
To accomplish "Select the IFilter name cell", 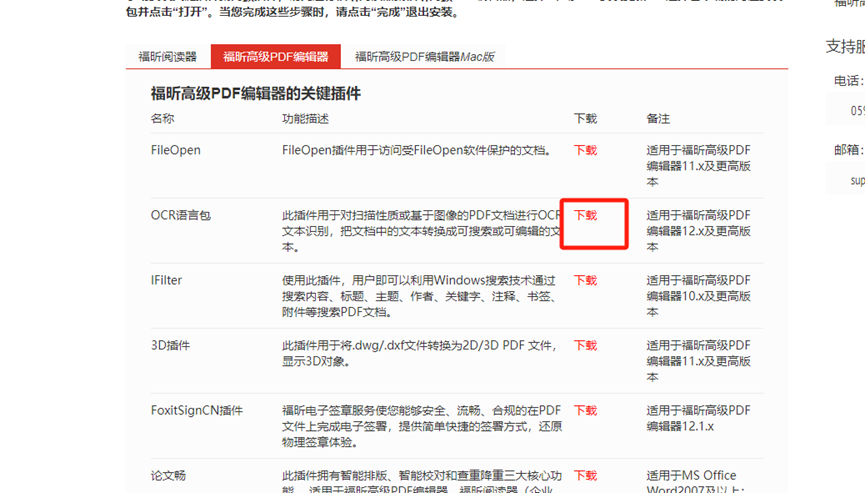I will point(166,280).
